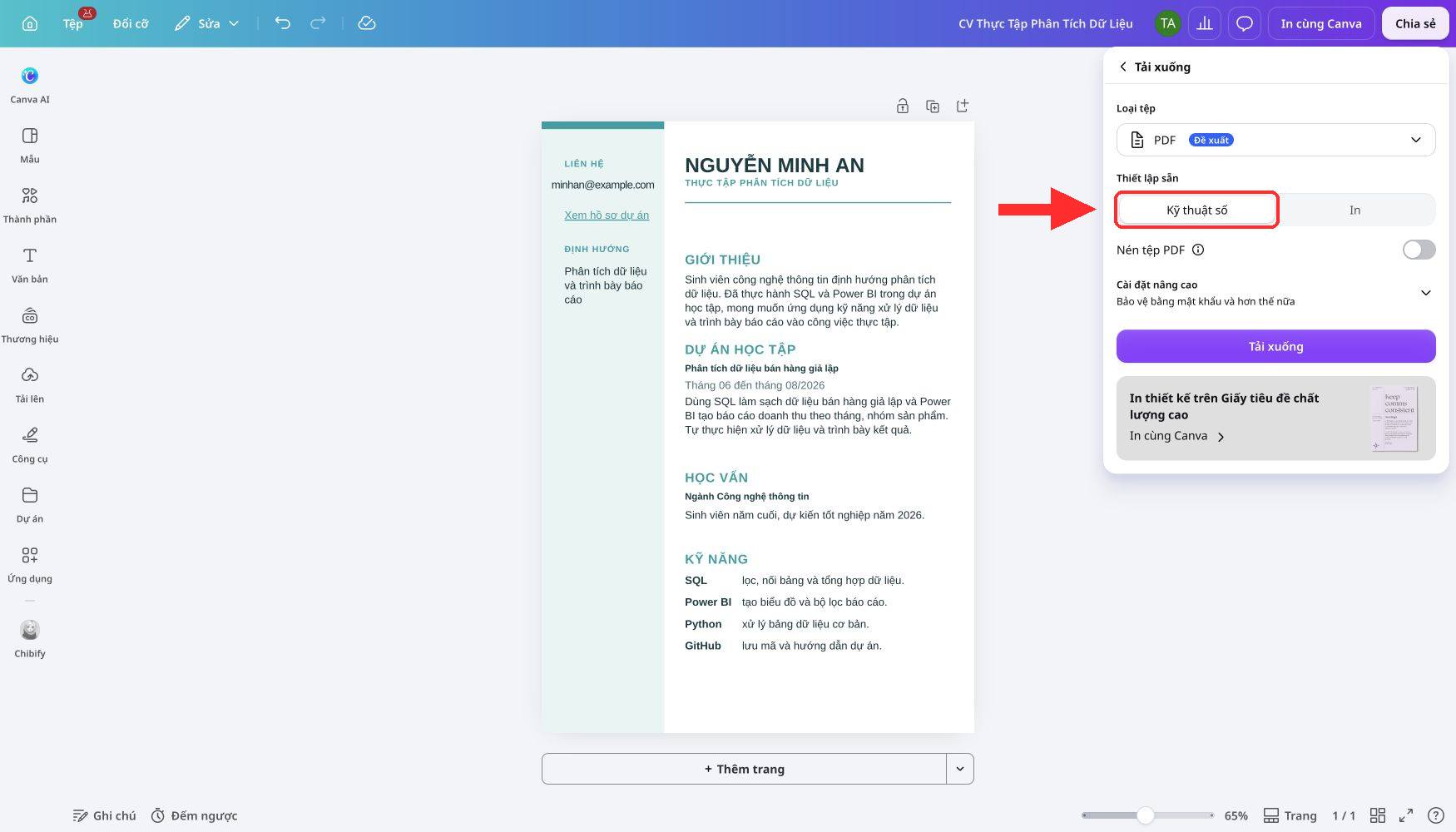Duplicate the page
Screen dimensions: 1456x832
coord(933,106)
